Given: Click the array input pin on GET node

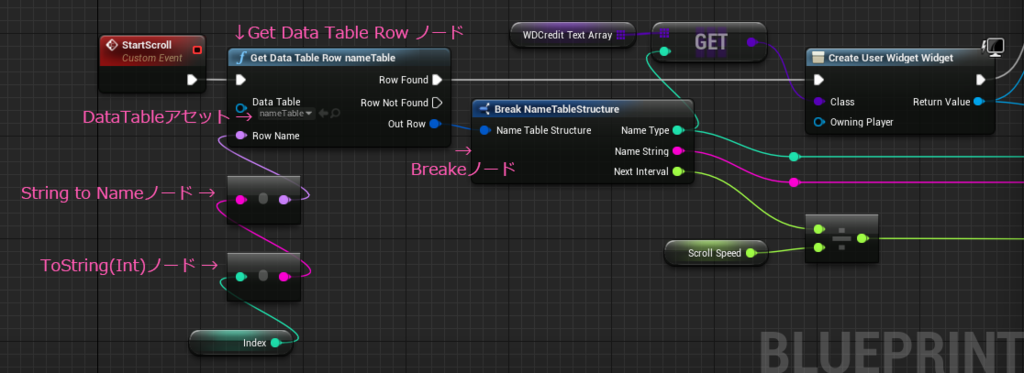Looking at the screenshot, I should pyautogui.click(x=664, y=33).
